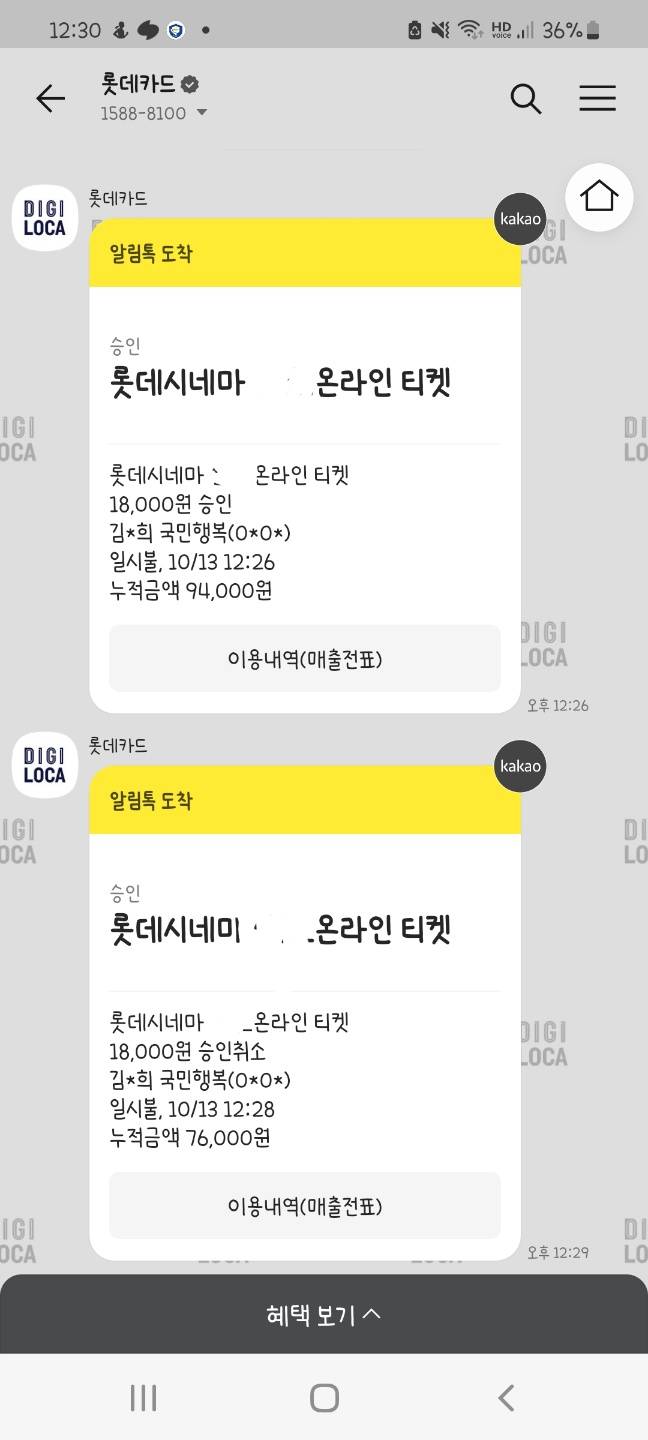This screenshot has height=1440, width=648.
Task: Tap the verified badge next to 롯데카드
Action: 190,84
